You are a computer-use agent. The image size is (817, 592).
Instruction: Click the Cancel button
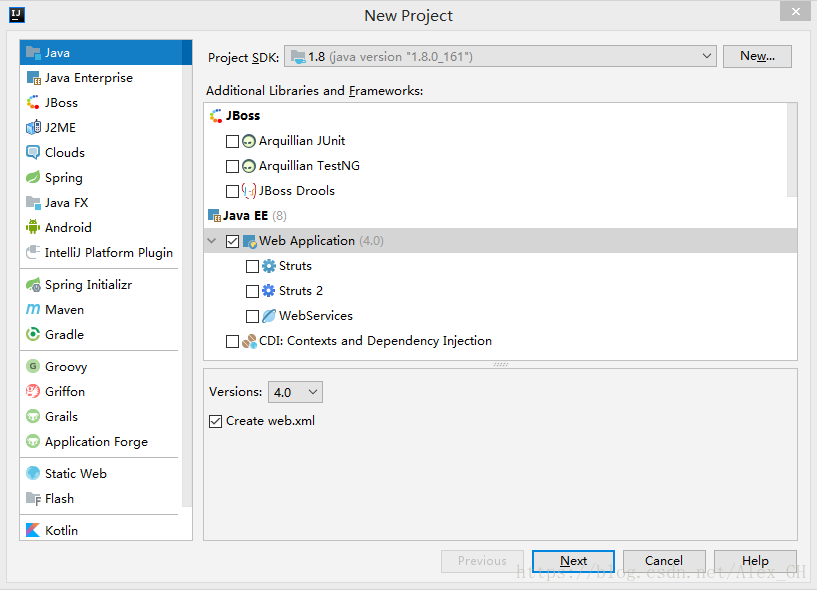[x=664, y=561]
